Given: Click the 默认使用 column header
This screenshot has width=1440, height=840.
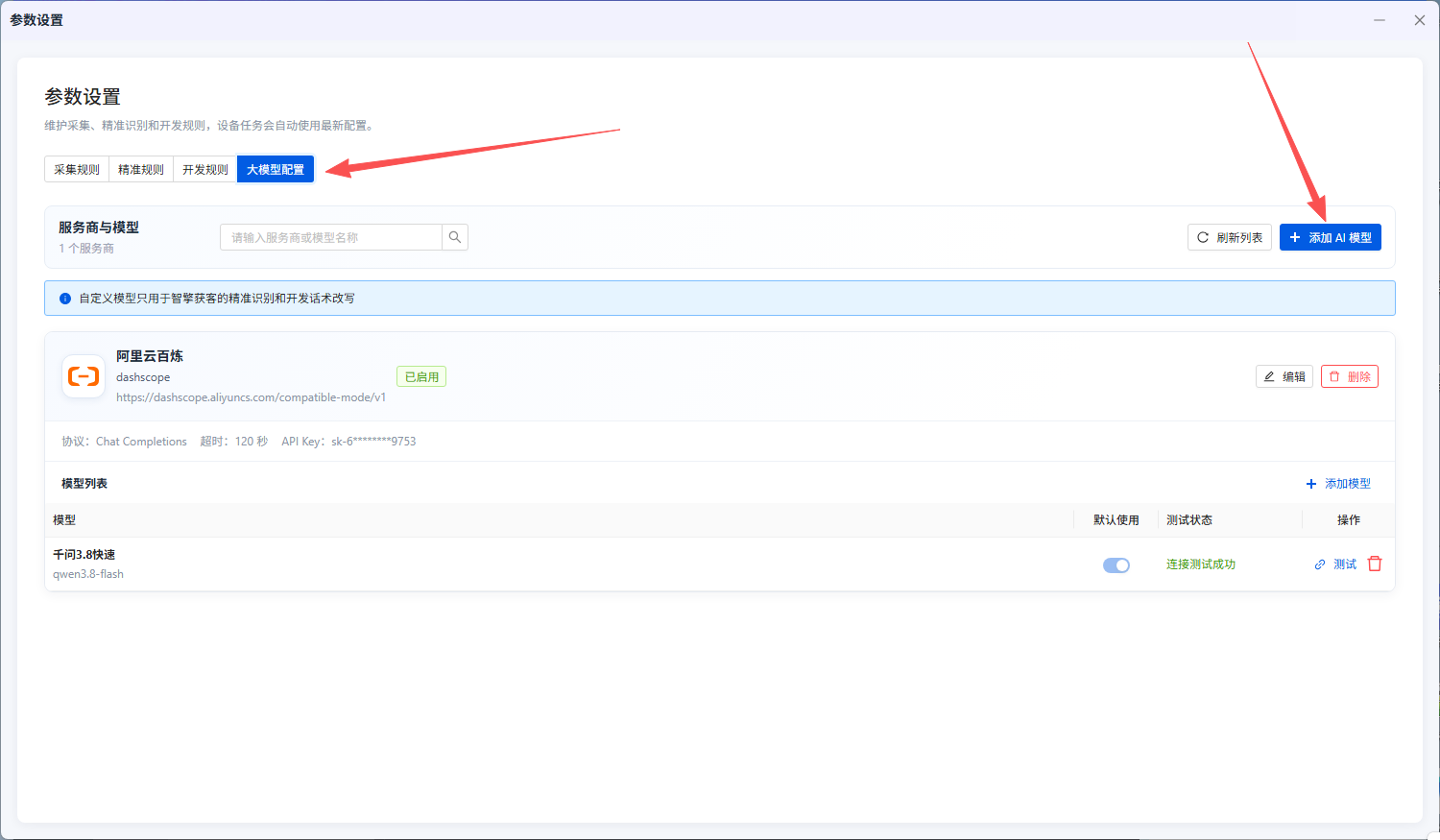Looking at the screenshot, I should click(1116, 520).
